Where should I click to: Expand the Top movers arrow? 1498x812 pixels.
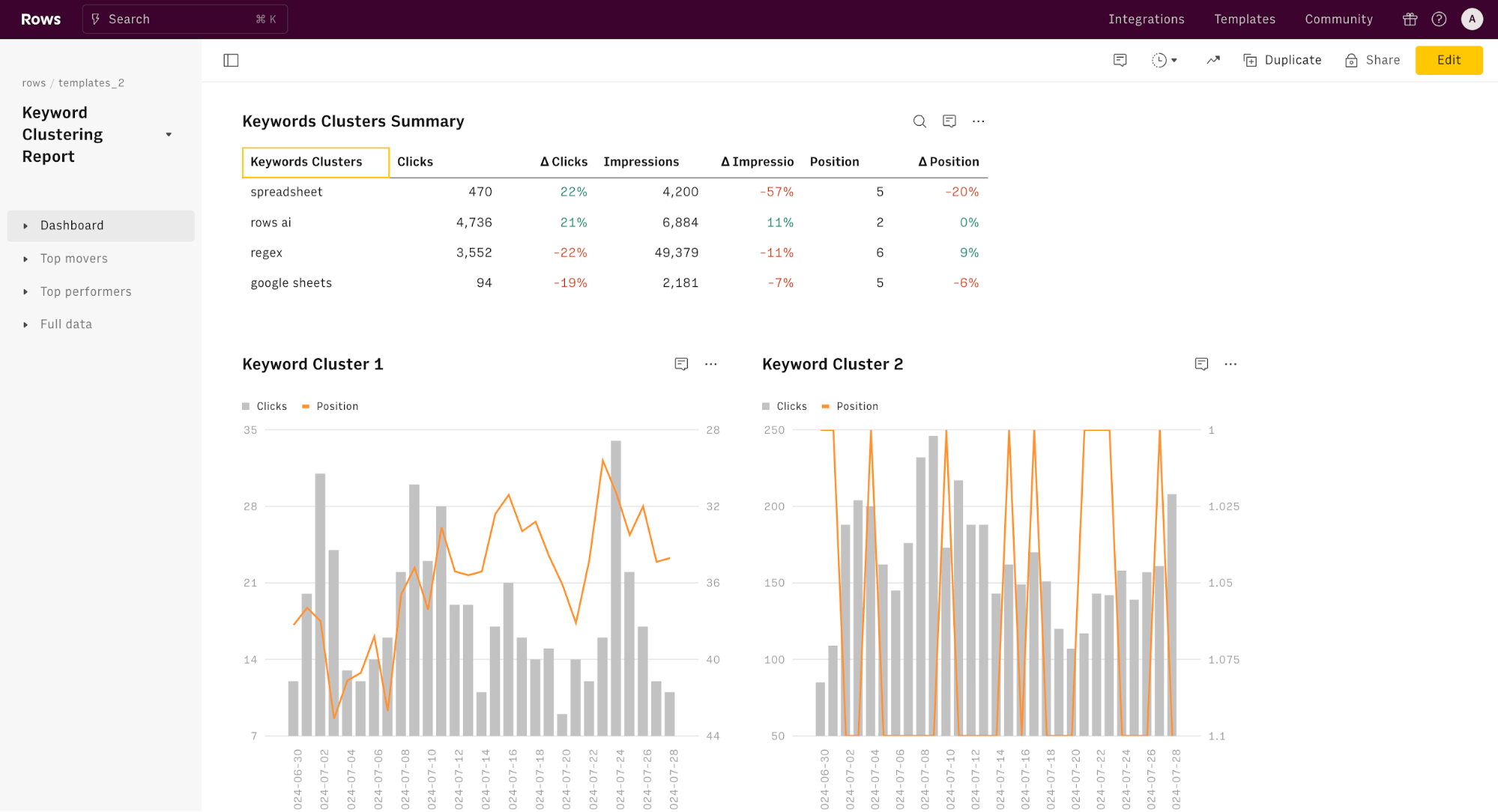pos(25,258)
